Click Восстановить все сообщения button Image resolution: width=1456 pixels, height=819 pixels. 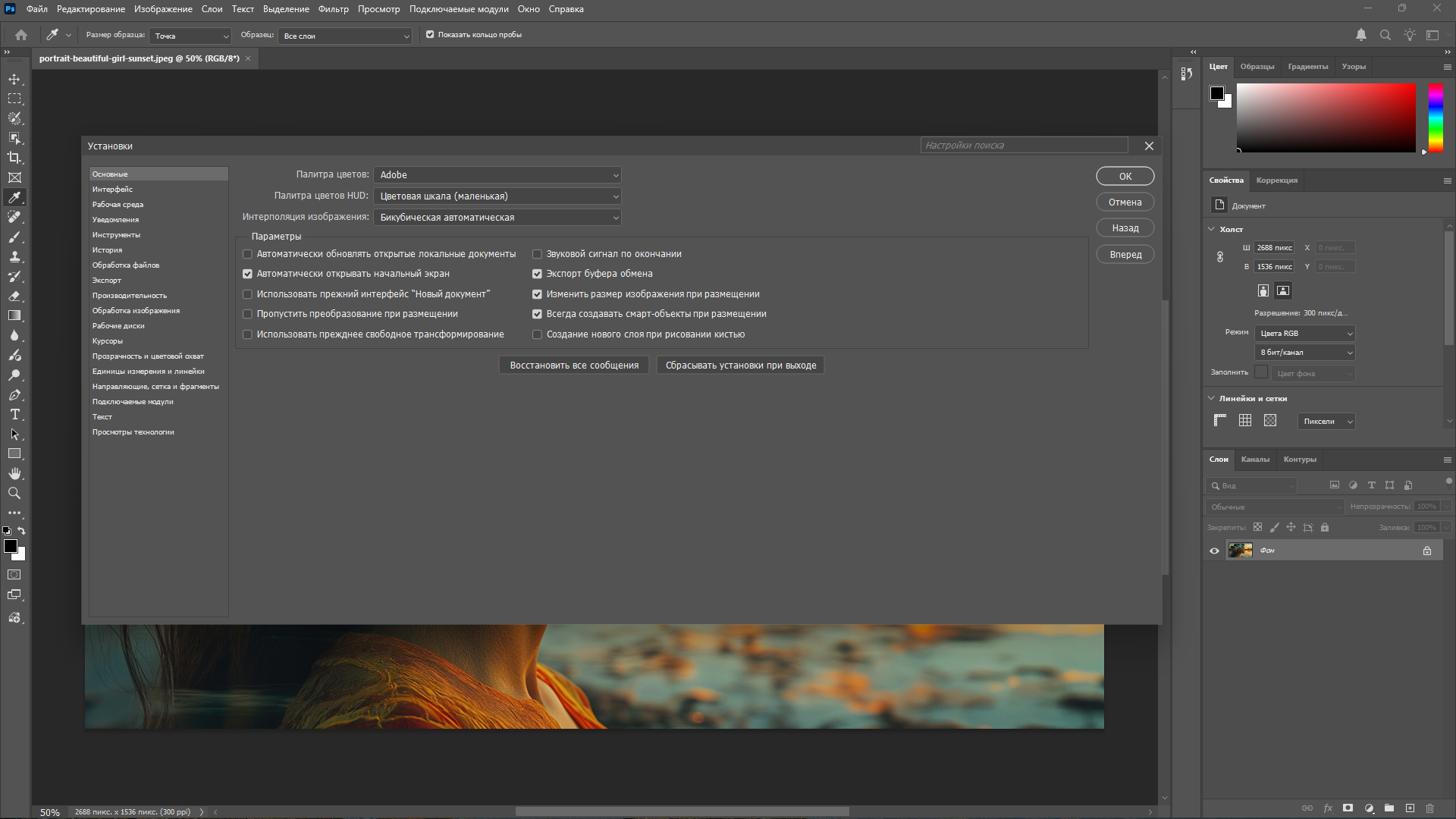[574, 366]
